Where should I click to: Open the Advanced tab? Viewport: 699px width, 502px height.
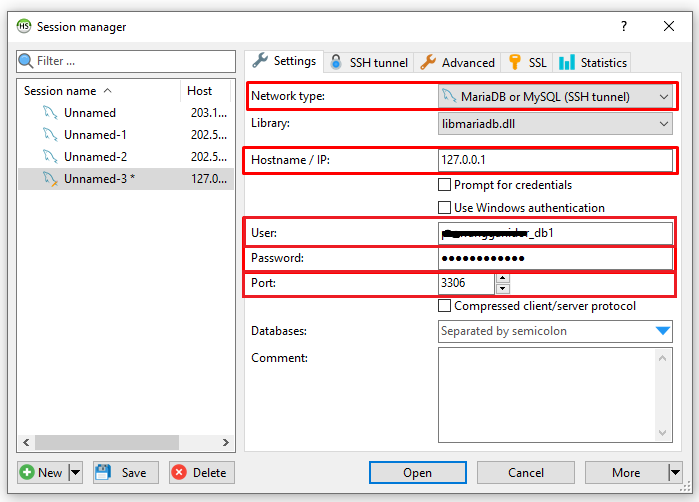(x=457, y=62)
